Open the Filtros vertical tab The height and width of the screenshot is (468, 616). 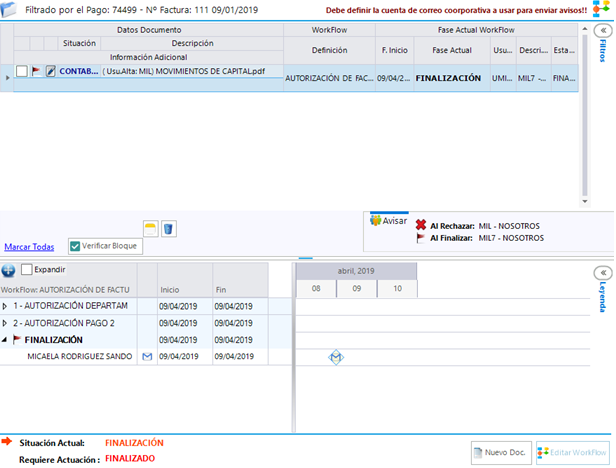pyautogui.click(x=603, y=51)
